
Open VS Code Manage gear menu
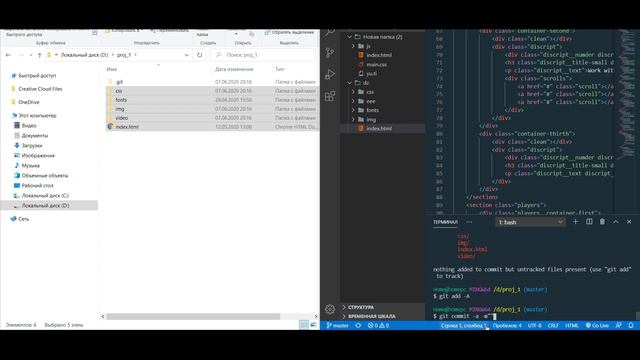330,309
